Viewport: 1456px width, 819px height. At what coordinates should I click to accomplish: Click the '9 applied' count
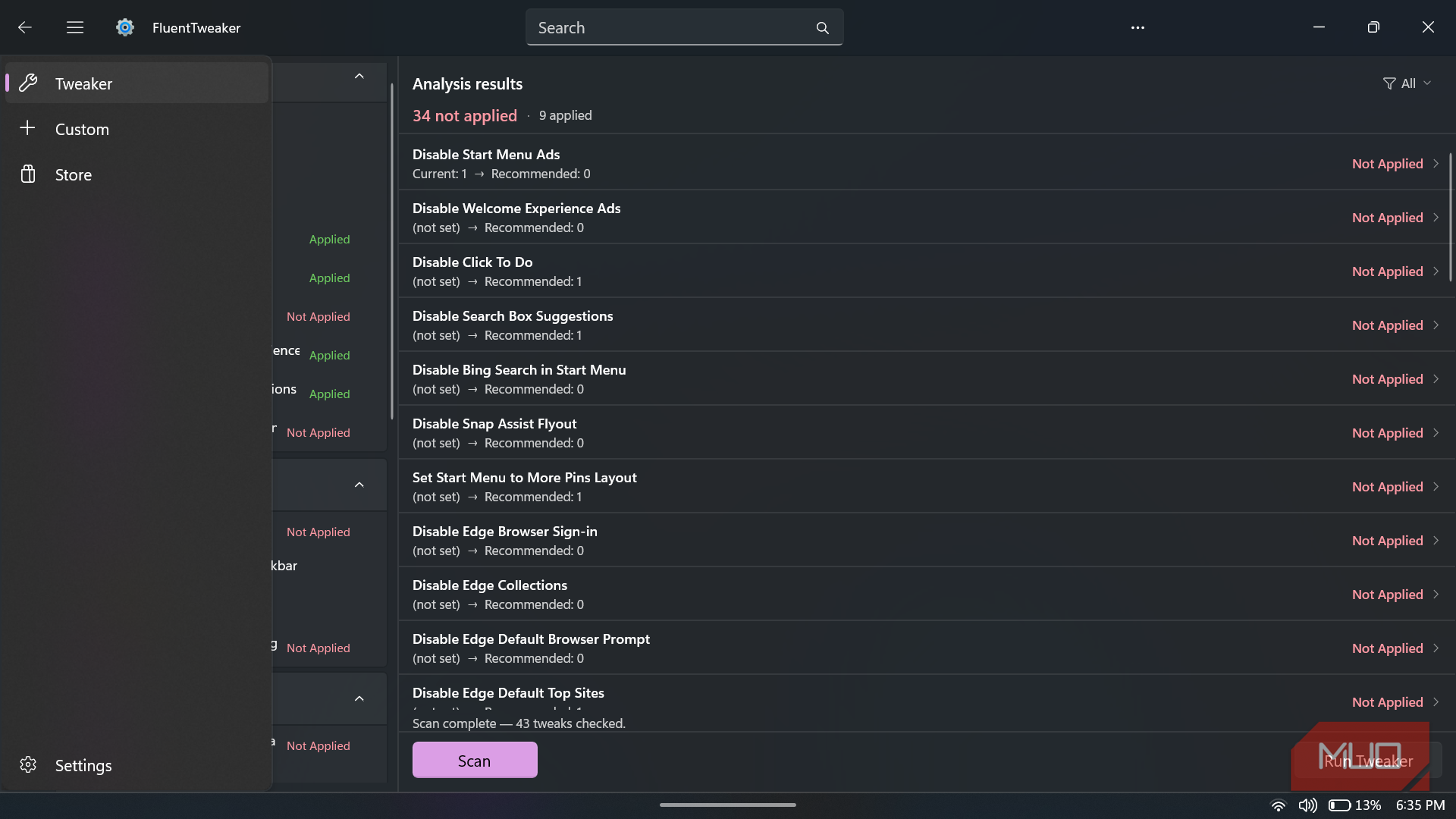pyautogui.click(x=565, y=115)
